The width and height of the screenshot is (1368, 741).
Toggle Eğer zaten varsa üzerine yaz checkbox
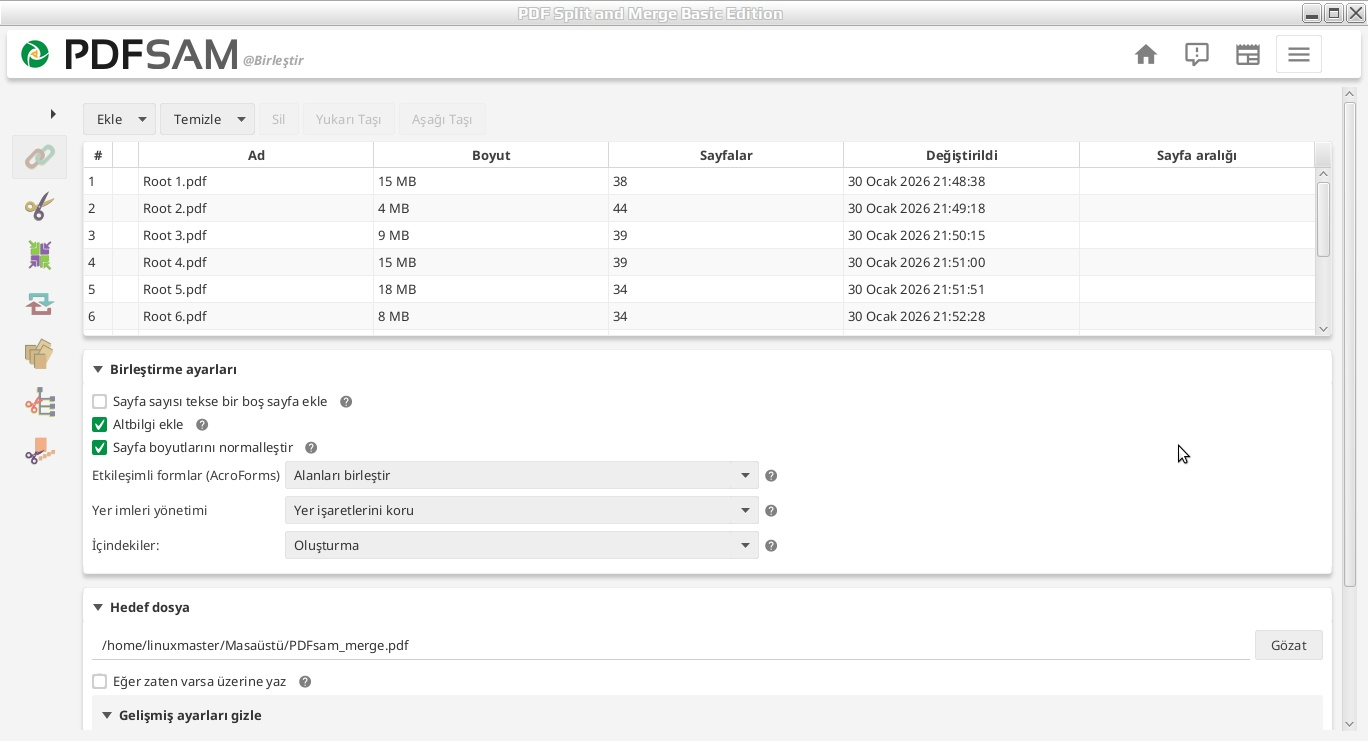coord(99,681)
